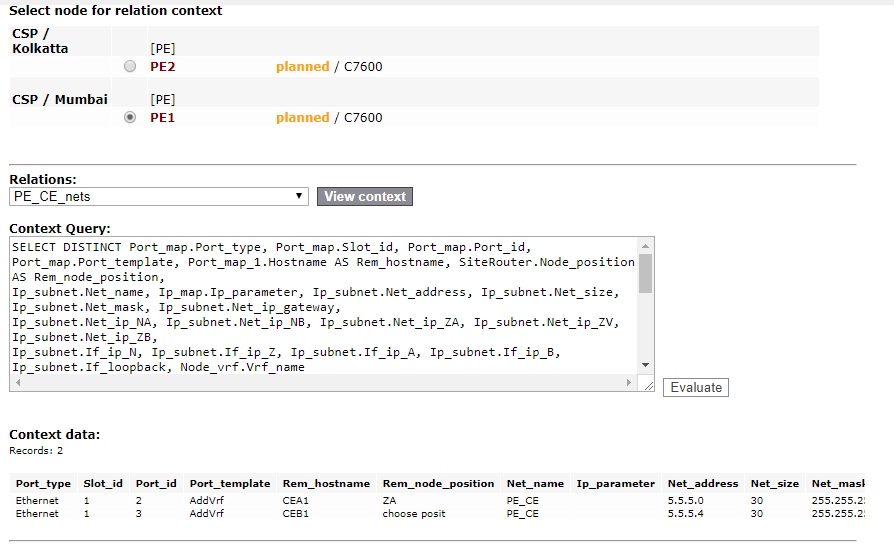Image resolution: width=894 pixels, height=546 pixels.
Task: Click the View context button
Action: click(365, 197)
